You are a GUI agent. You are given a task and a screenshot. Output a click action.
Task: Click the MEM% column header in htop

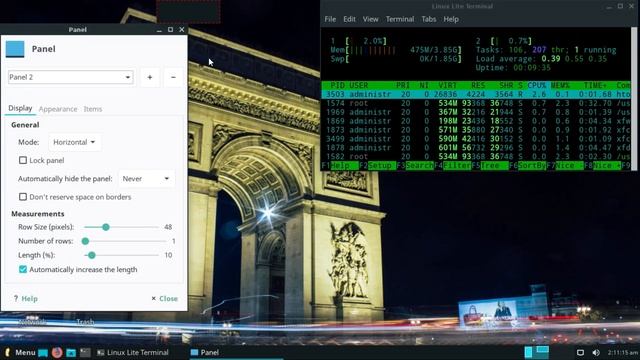click(560, 85)
